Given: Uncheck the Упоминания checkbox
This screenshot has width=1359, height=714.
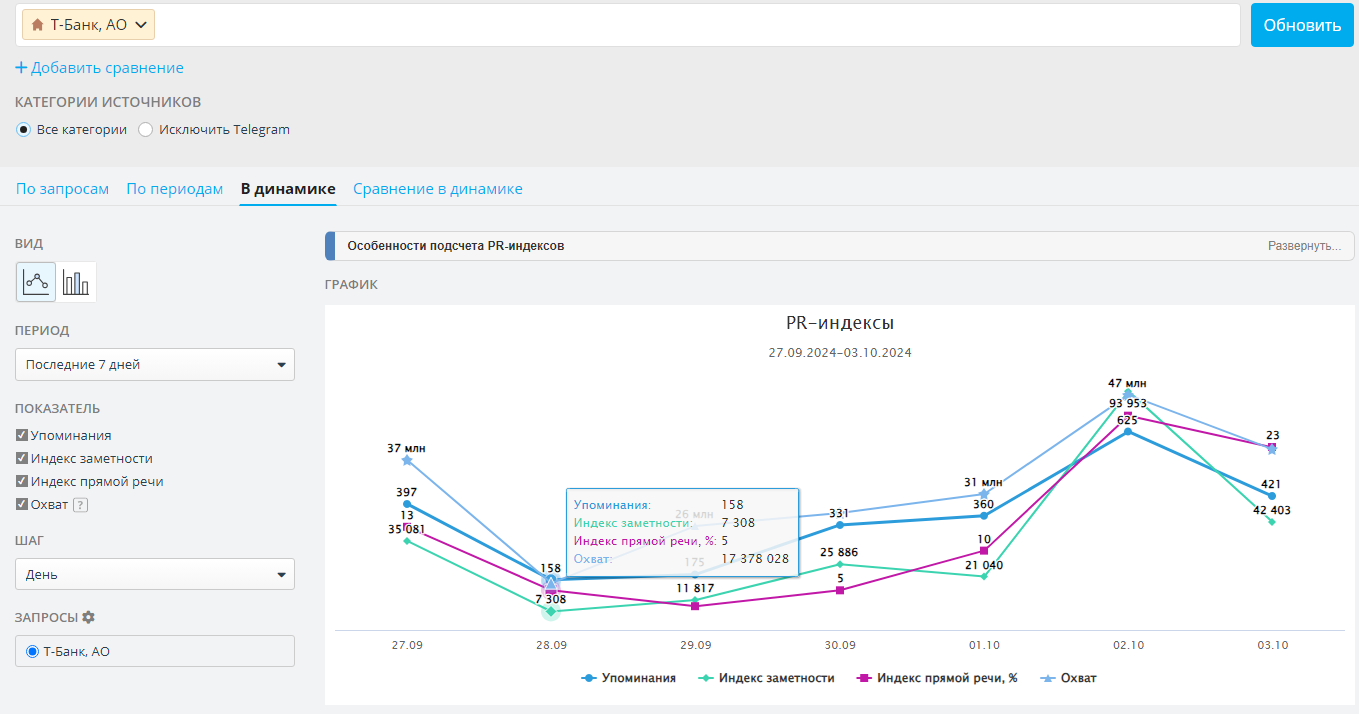Looking at the screenshot, I should [x=22, y=435].
